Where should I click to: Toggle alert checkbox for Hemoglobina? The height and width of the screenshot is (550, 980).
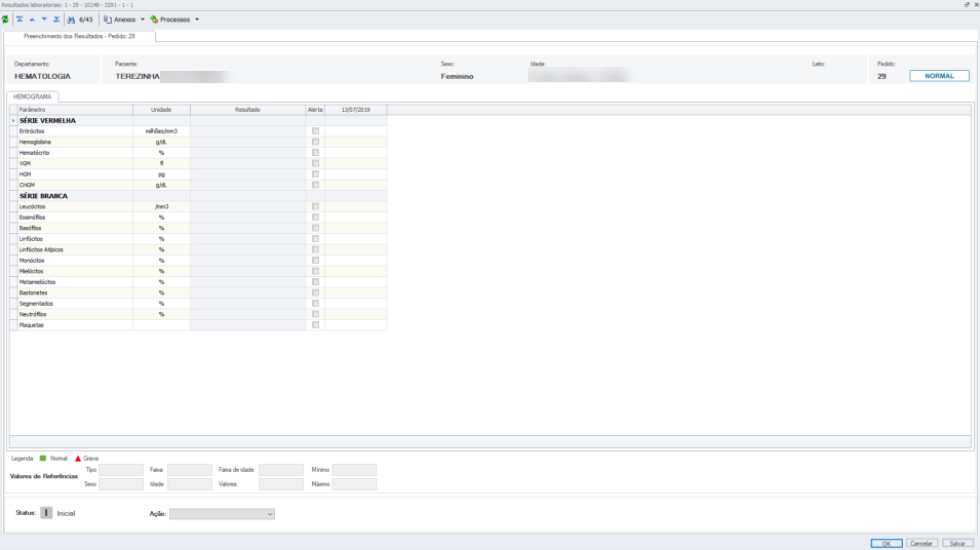click(x=316, y=142)
